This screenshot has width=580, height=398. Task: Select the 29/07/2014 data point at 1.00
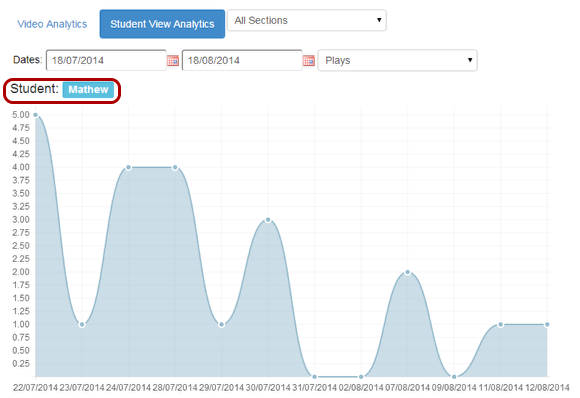click(x=222, y=325)
